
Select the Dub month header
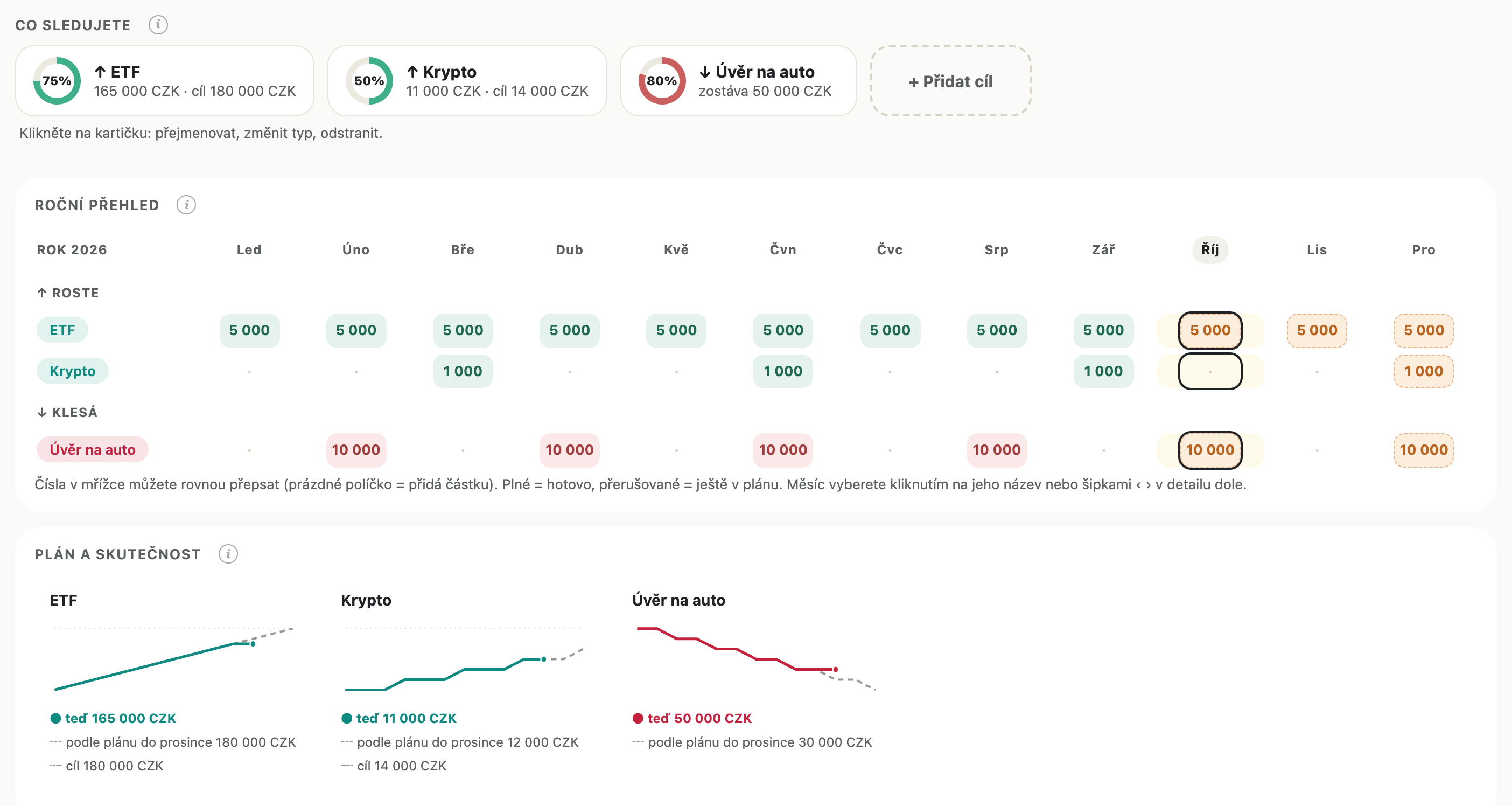click(x=569, y=249)
